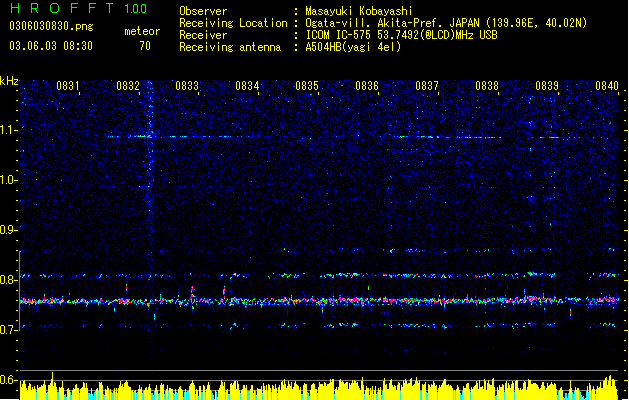629x400 pixels.
Task: Click the 0836 time marker
Action: [x=367, y=86]
